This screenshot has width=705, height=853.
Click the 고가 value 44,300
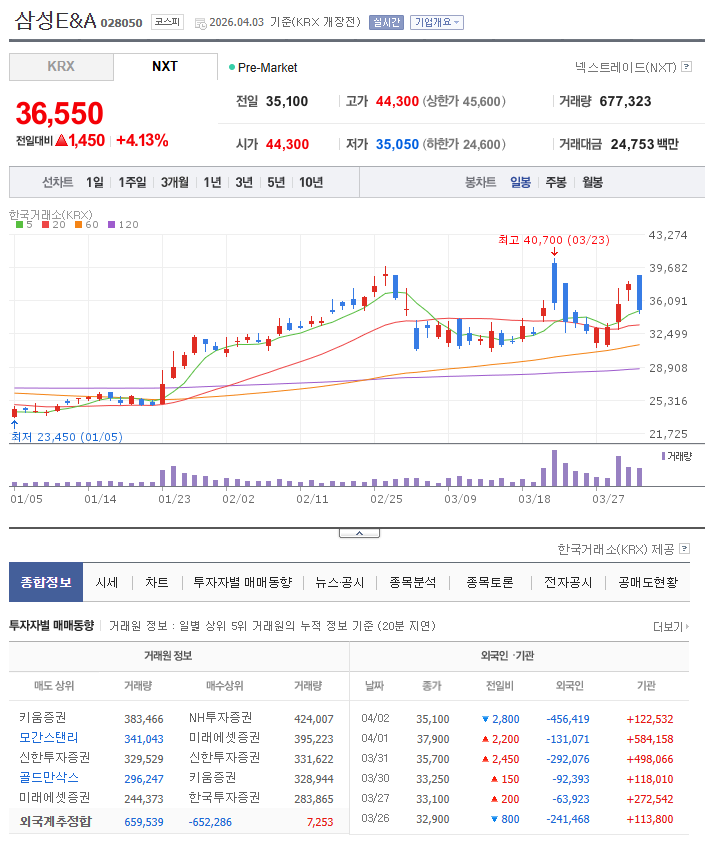[397, 101]
